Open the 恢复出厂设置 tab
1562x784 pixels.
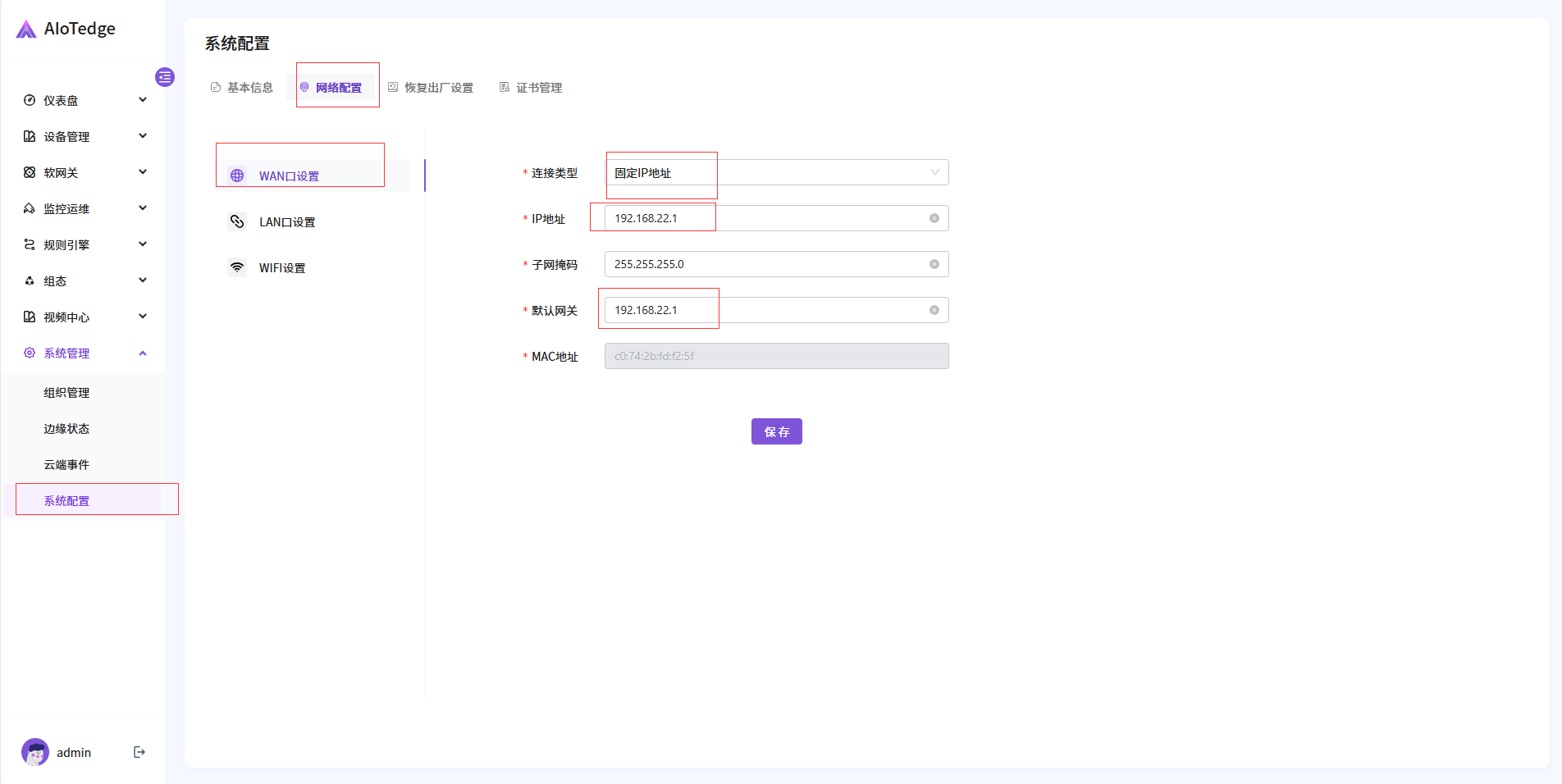(x=431, y=88)
